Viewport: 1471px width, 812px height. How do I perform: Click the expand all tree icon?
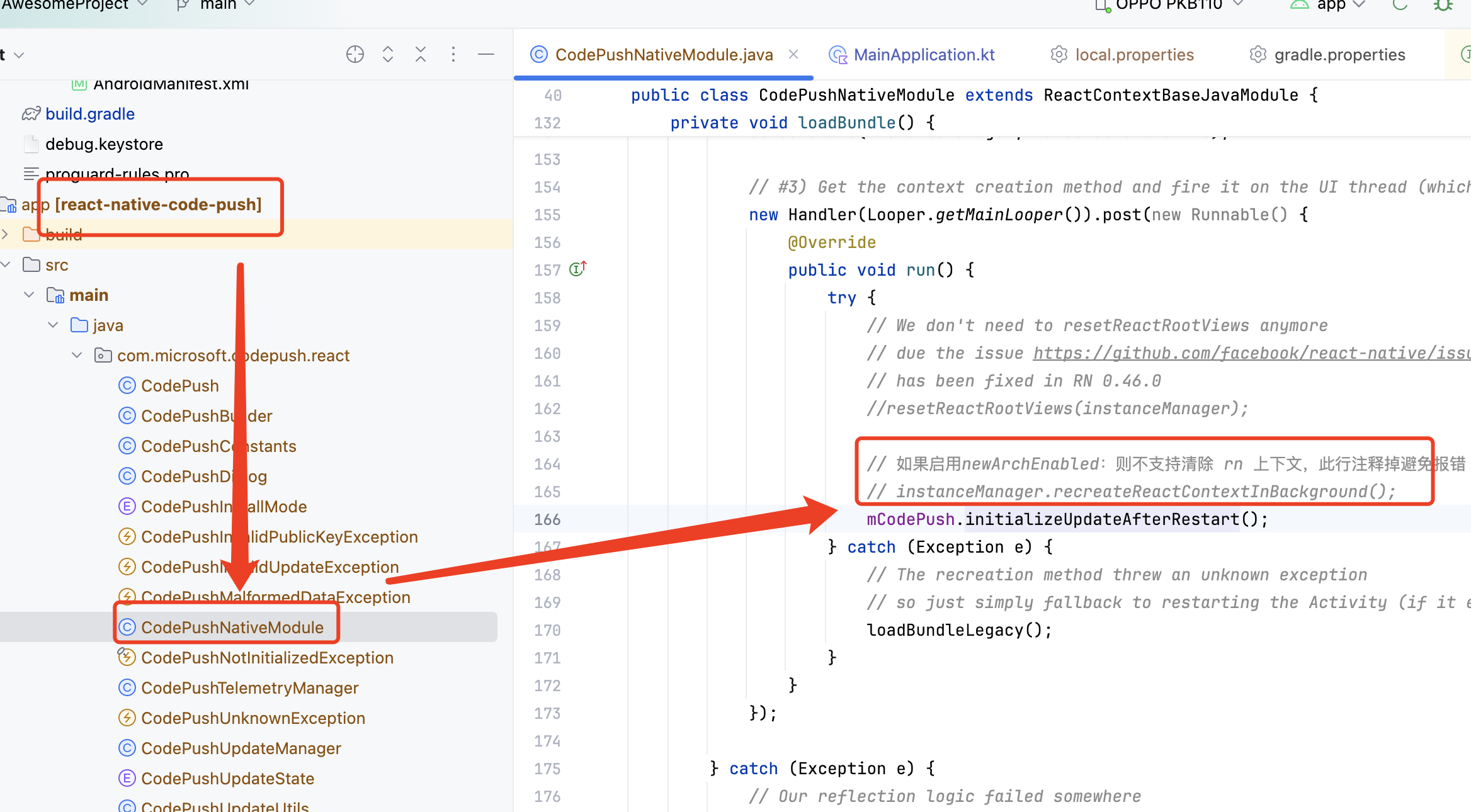click(x=388, y=55)
